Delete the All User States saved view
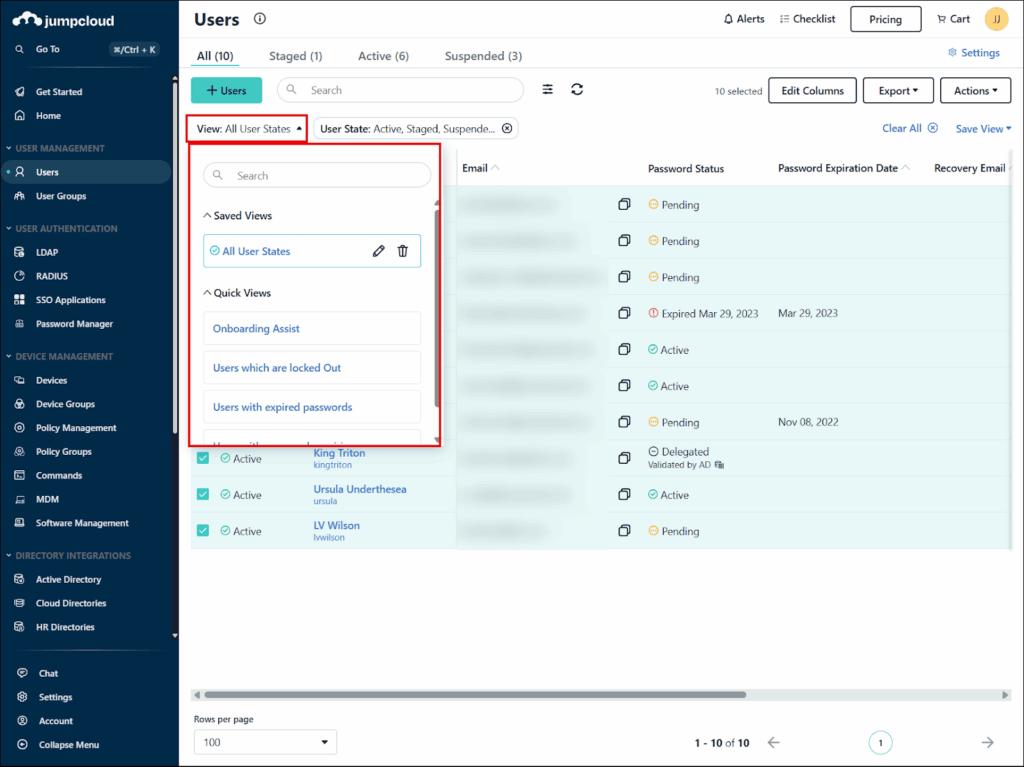The image size is (1024, 767). (x=403, y=251)
